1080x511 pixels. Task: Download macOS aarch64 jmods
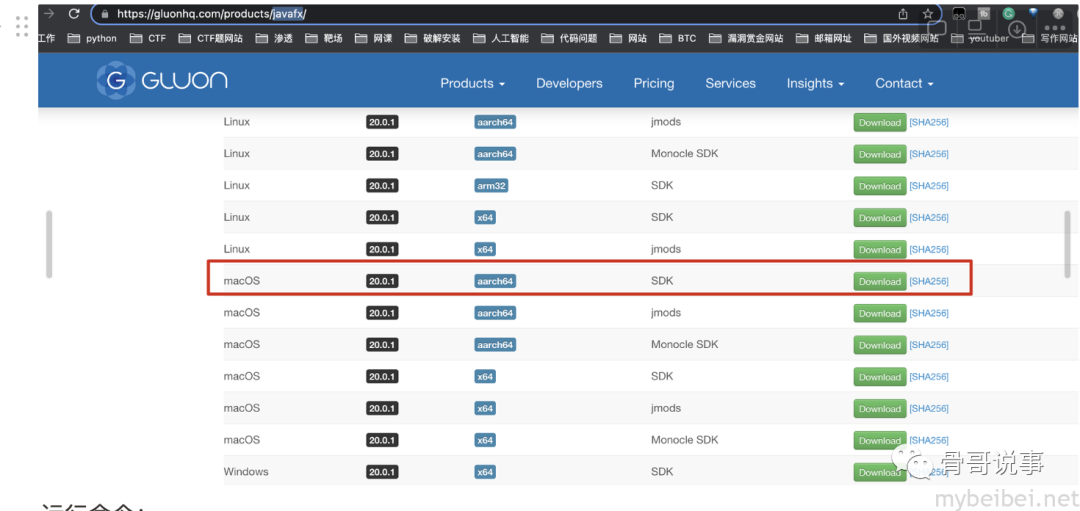click(880, 313)
